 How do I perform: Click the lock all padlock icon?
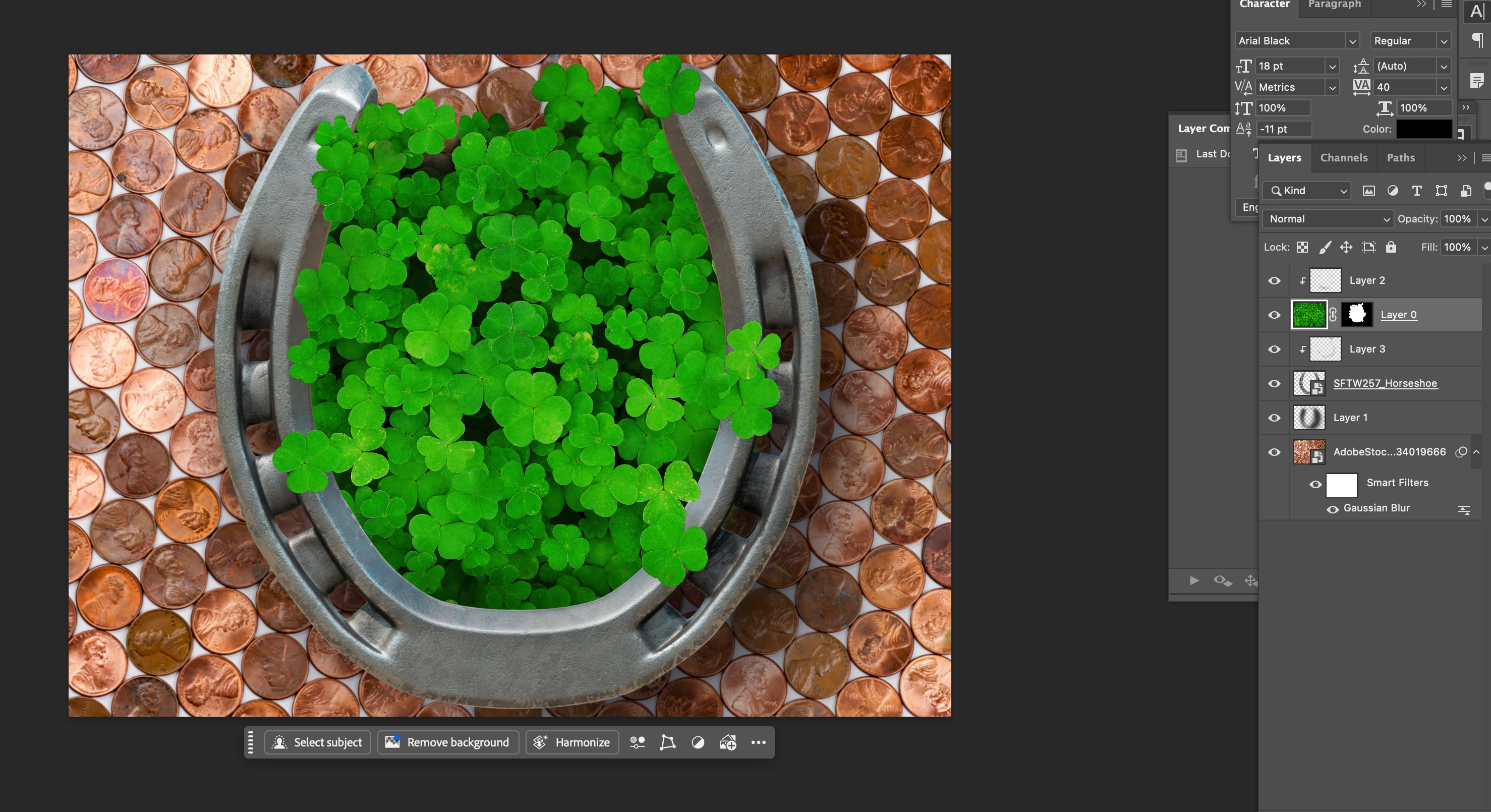point(1391,247)
